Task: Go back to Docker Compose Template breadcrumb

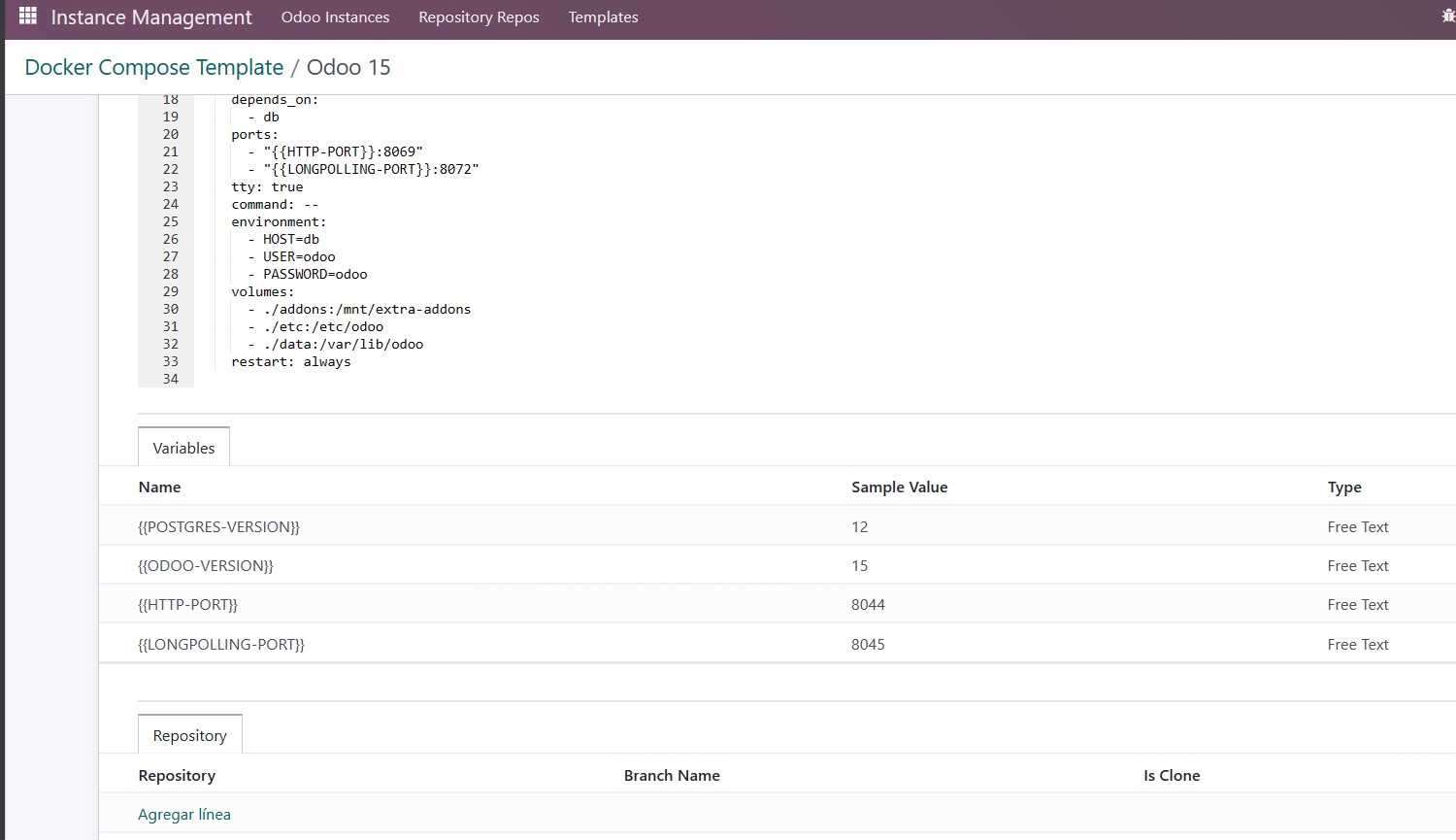Action: [x=153, y=67]
